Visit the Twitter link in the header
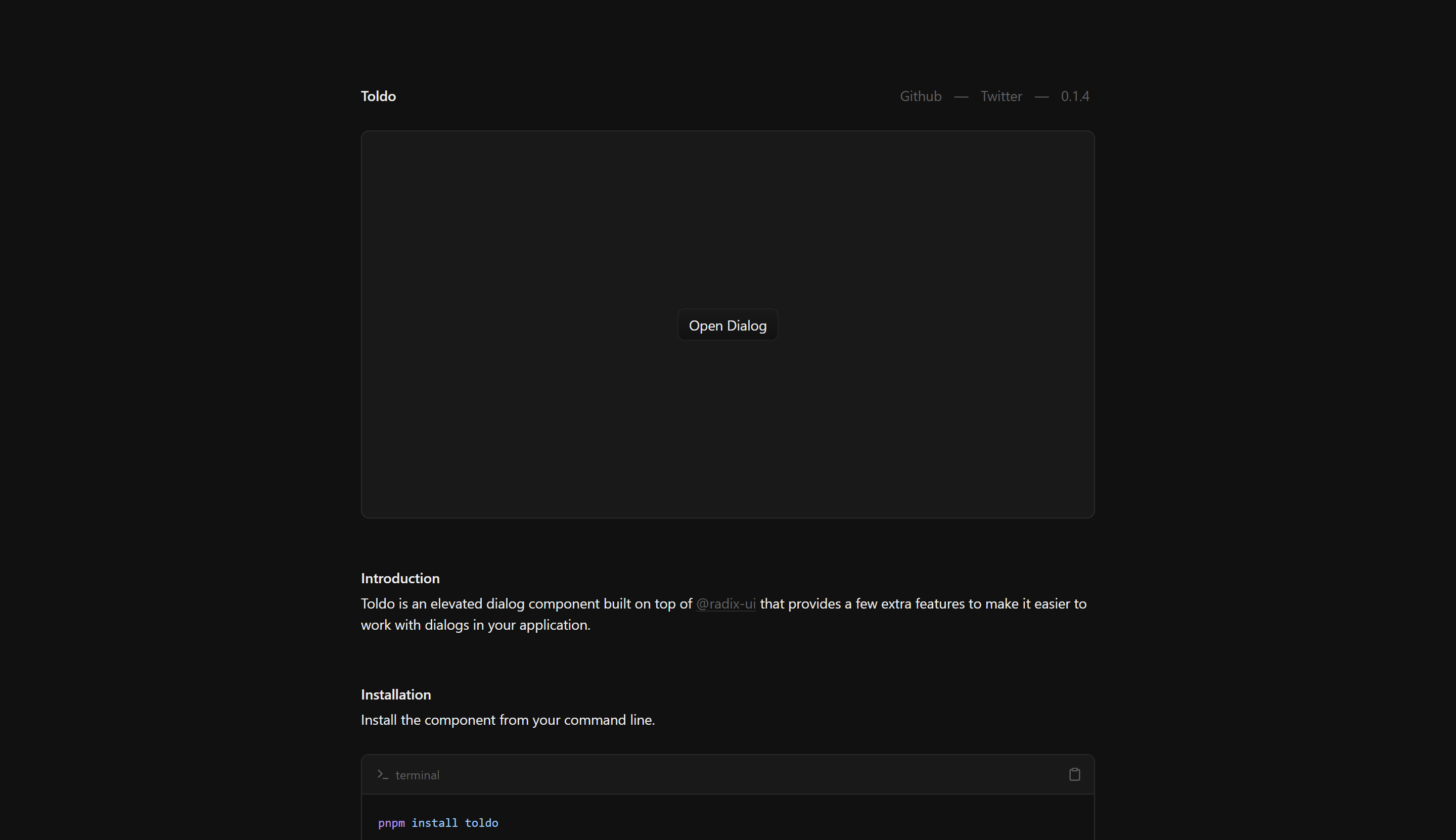This screenshot has width=1456, height=840. [x=1000, y=97]
